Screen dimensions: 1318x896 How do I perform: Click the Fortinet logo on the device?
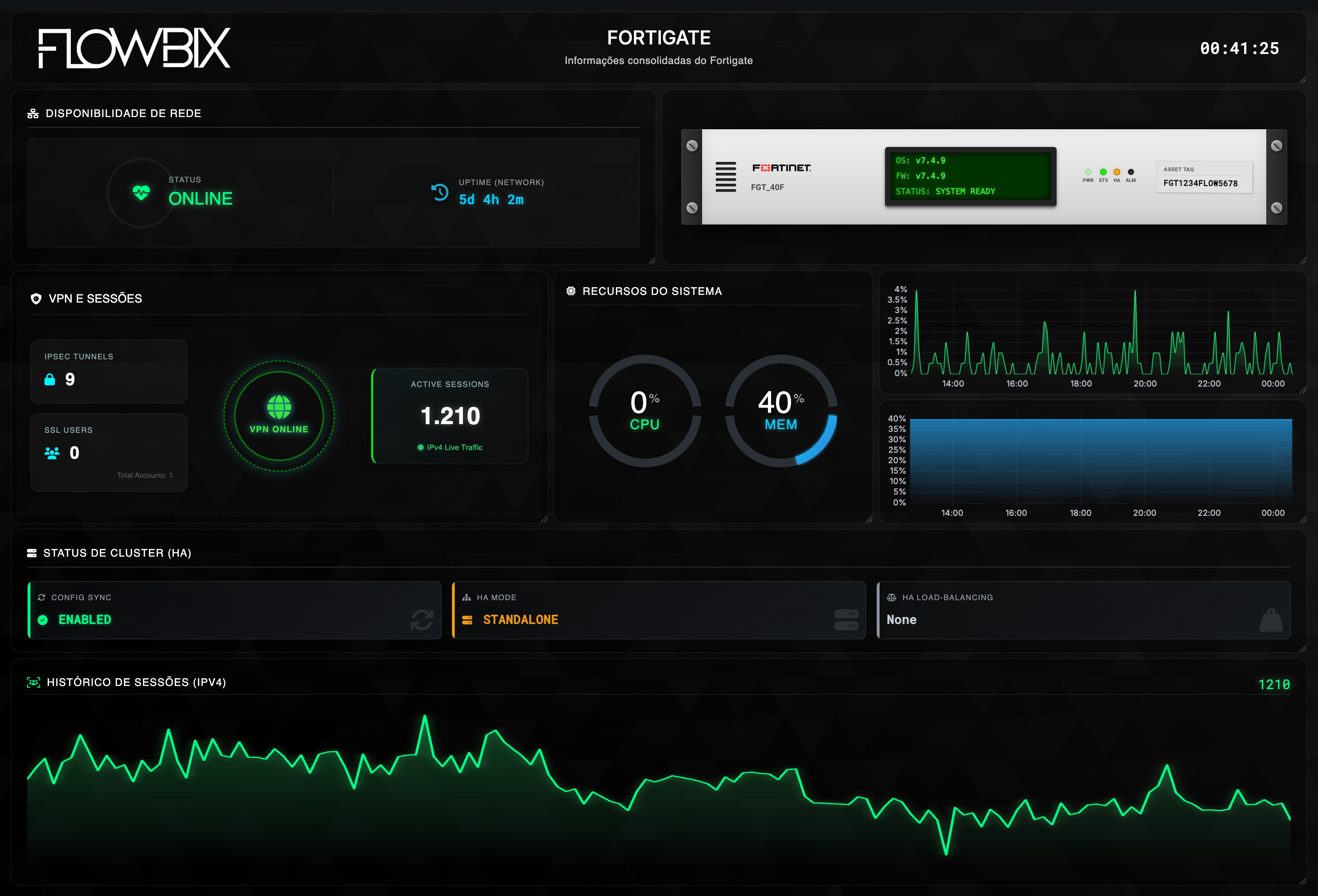coord(782,168)
